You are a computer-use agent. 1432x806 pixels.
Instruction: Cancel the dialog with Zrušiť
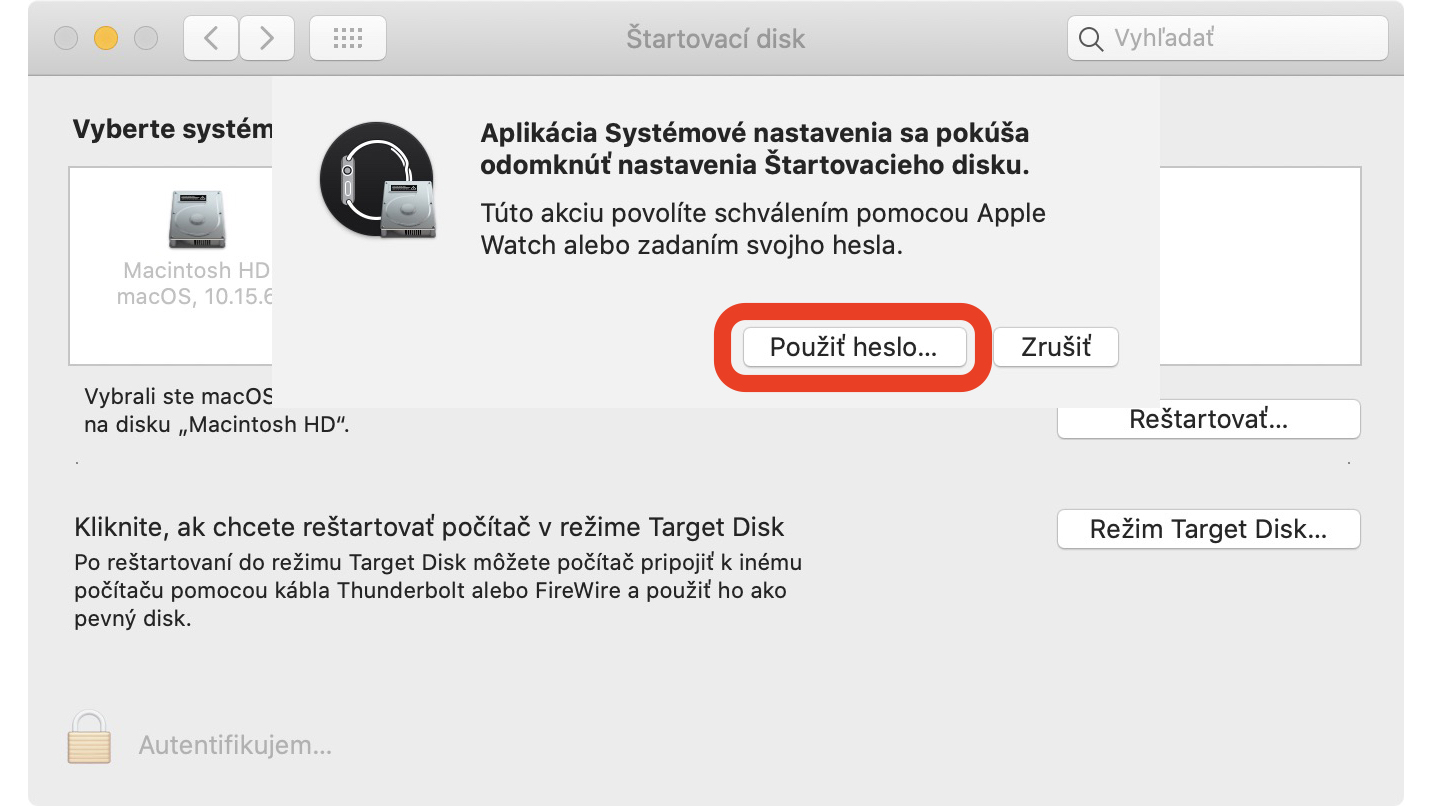1056,347
